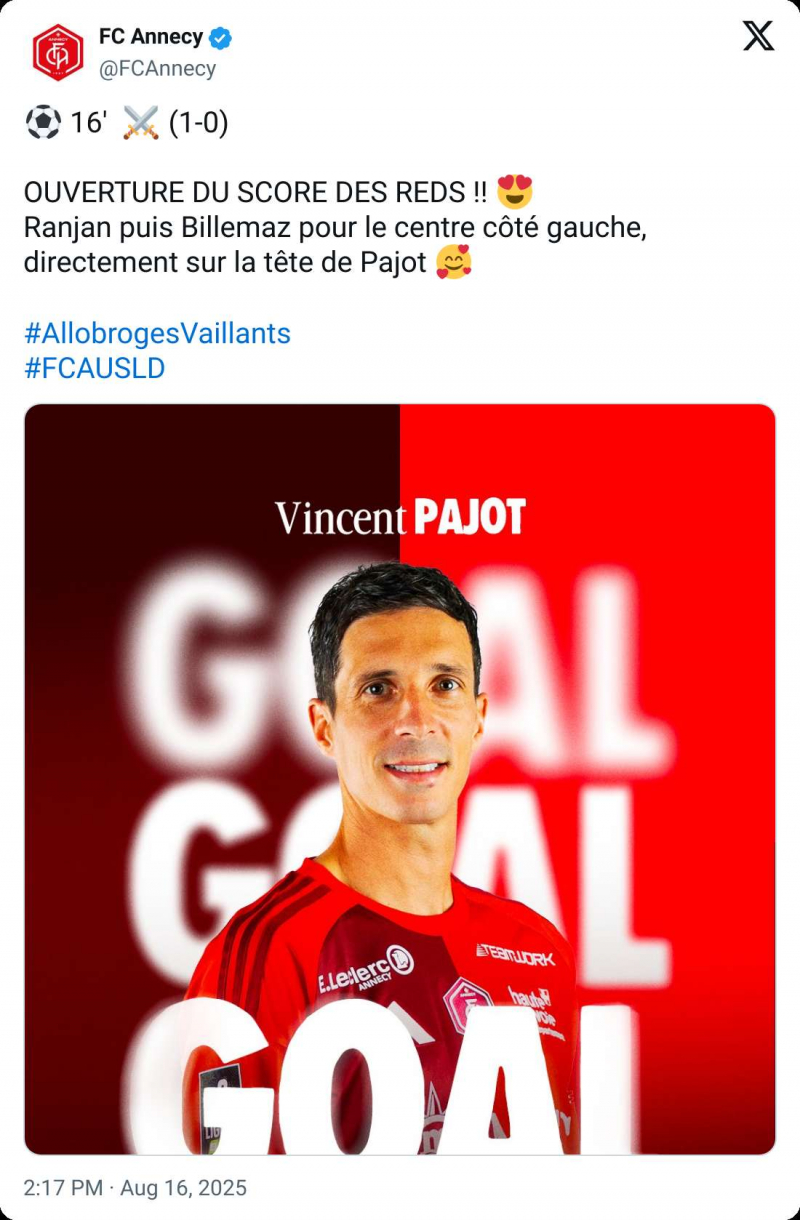Open the @FCAnnecy handle link
This screenshot has height=1220, width=800.
click(157, 69)
